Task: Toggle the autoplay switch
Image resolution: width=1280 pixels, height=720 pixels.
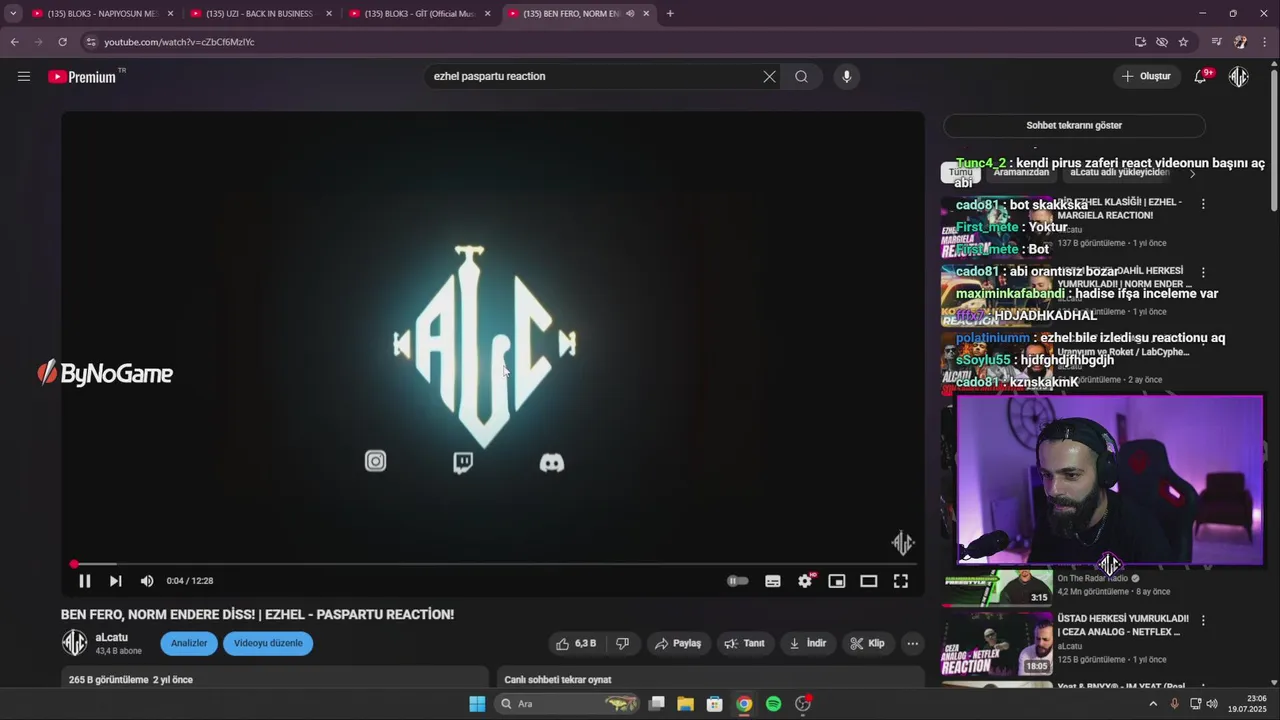Action: (x=737, y=581)
